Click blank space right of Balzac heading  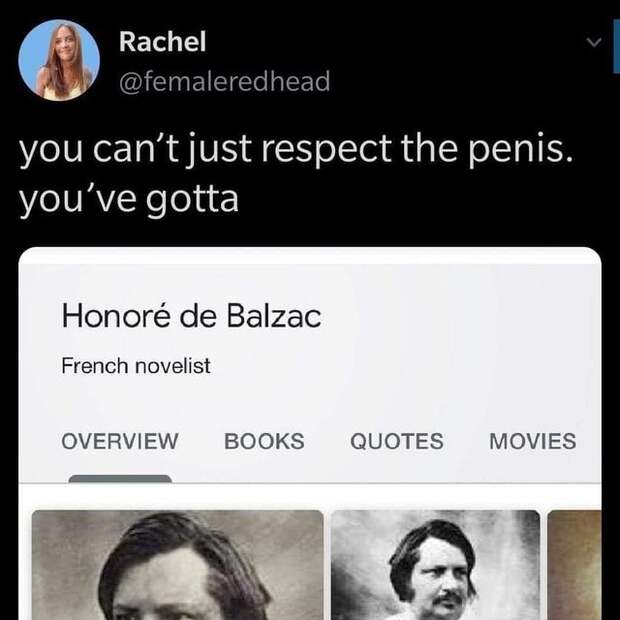tap(450, 317)
